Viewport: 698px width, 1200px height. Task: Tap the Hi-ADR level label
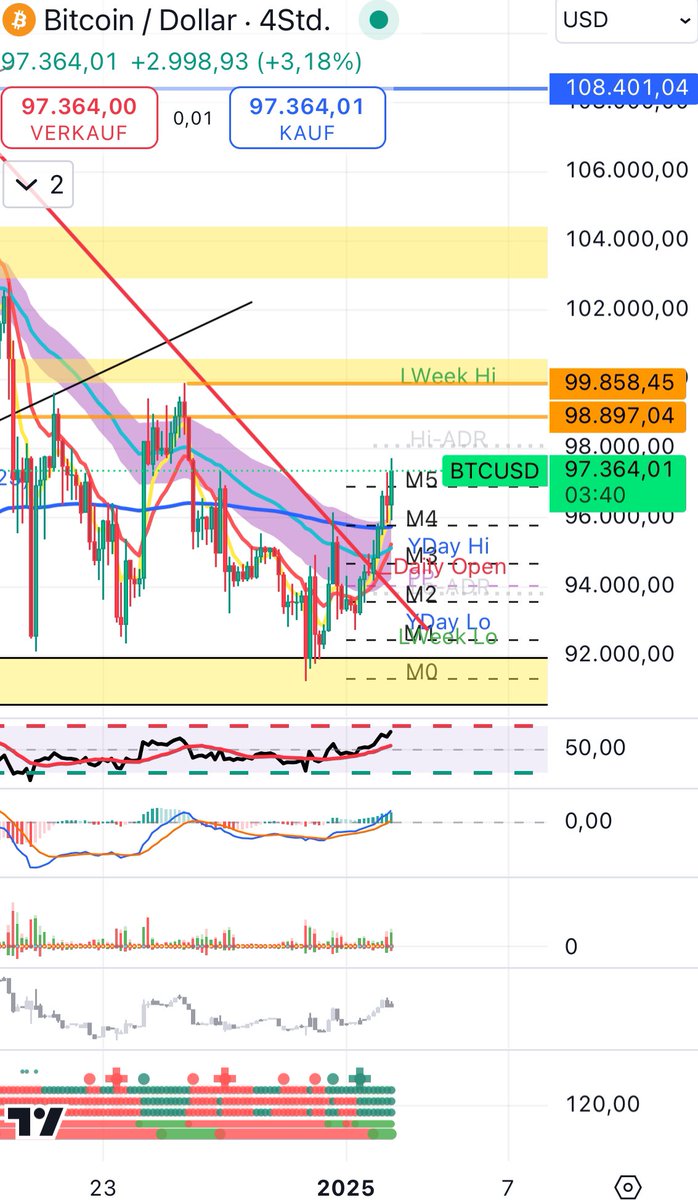coord(448,439)
